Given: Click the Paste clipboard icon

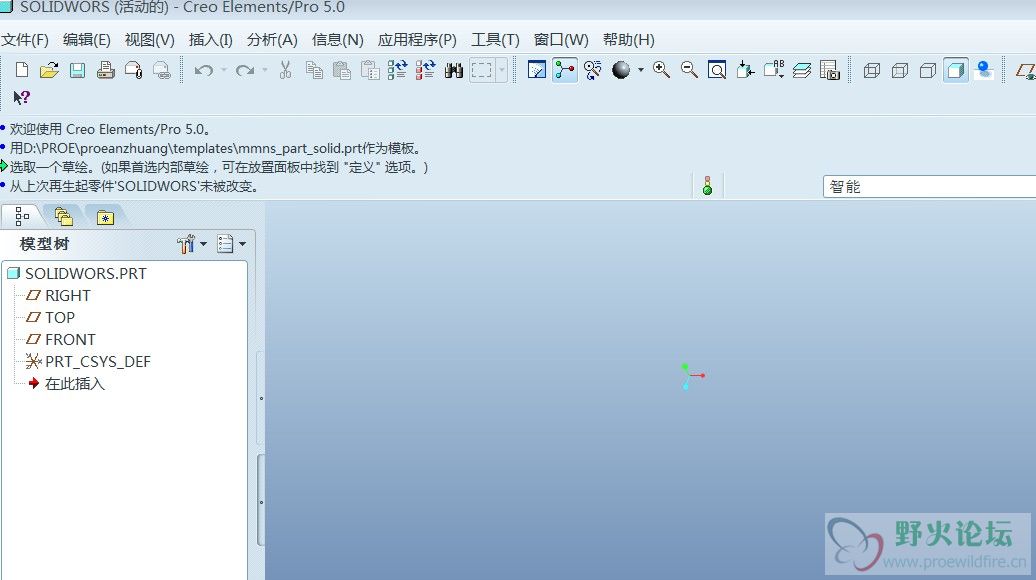Looking at the screenshot, I should click(342, 70).
